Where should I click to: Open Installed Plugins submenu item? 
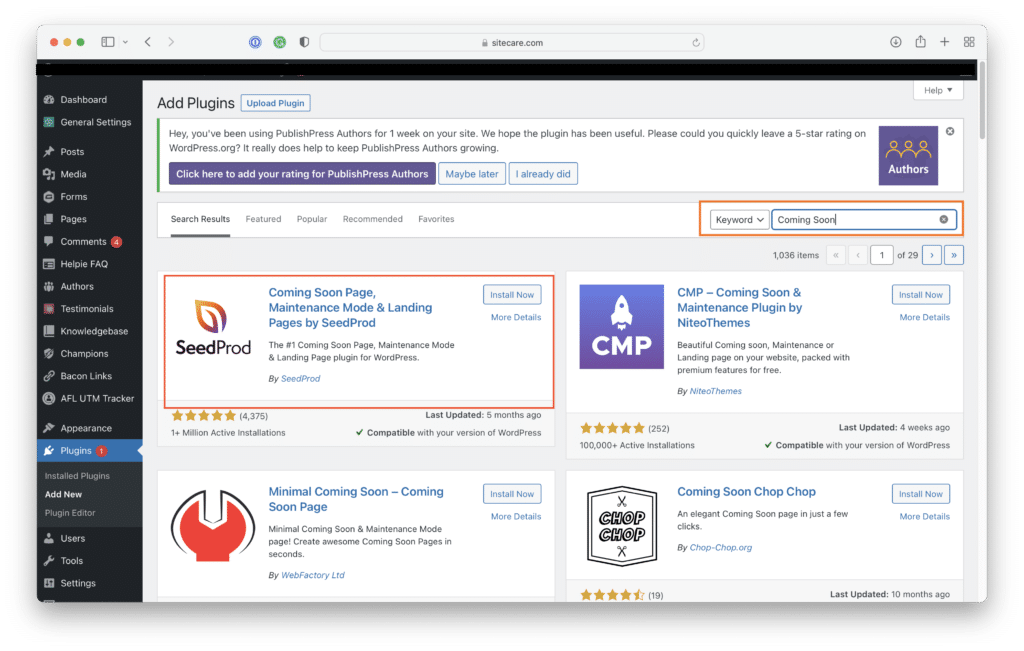tap(77, 476)
